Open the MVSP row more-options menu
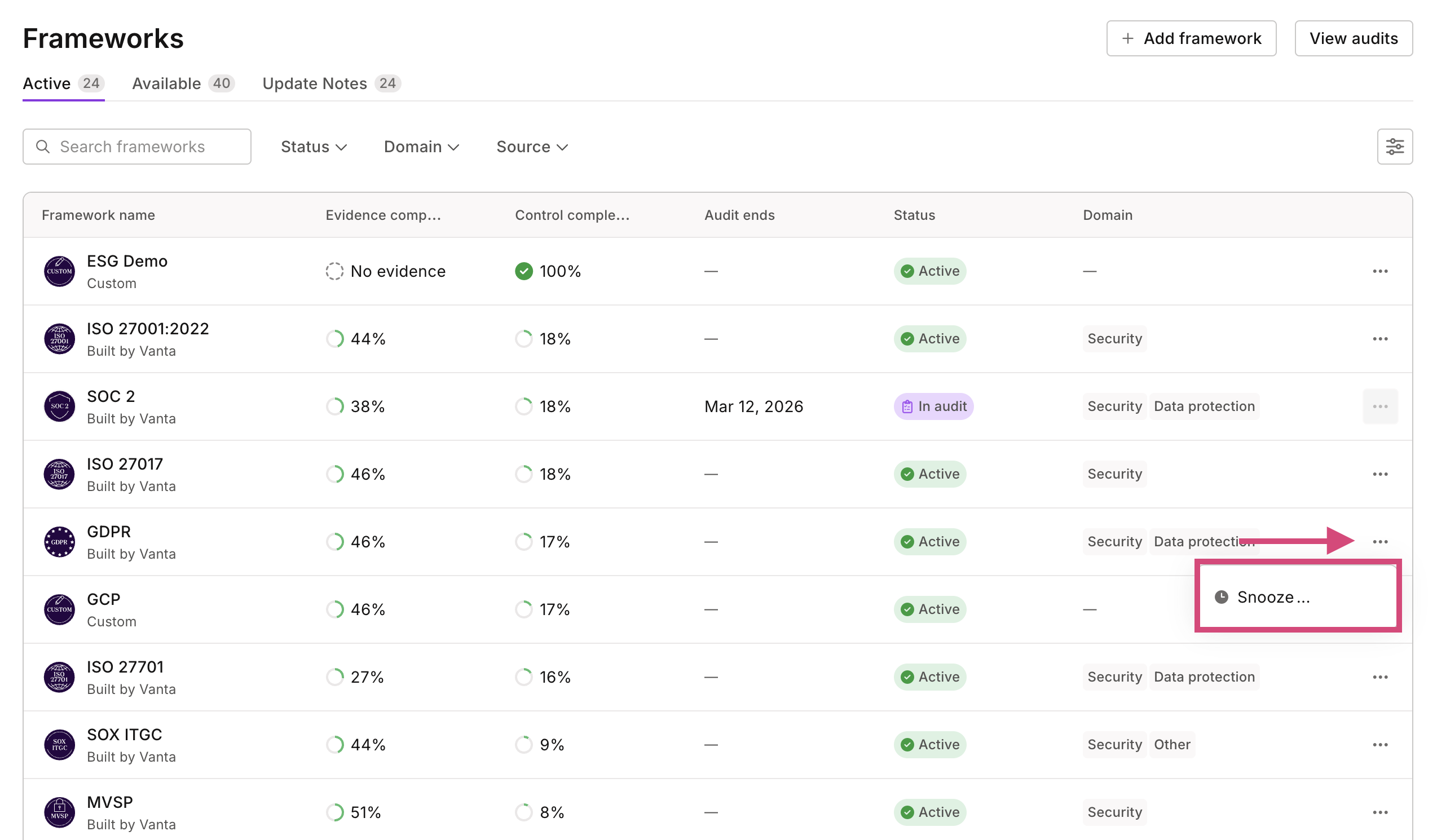1437x840 pixels. click(x=1380, y=812)
